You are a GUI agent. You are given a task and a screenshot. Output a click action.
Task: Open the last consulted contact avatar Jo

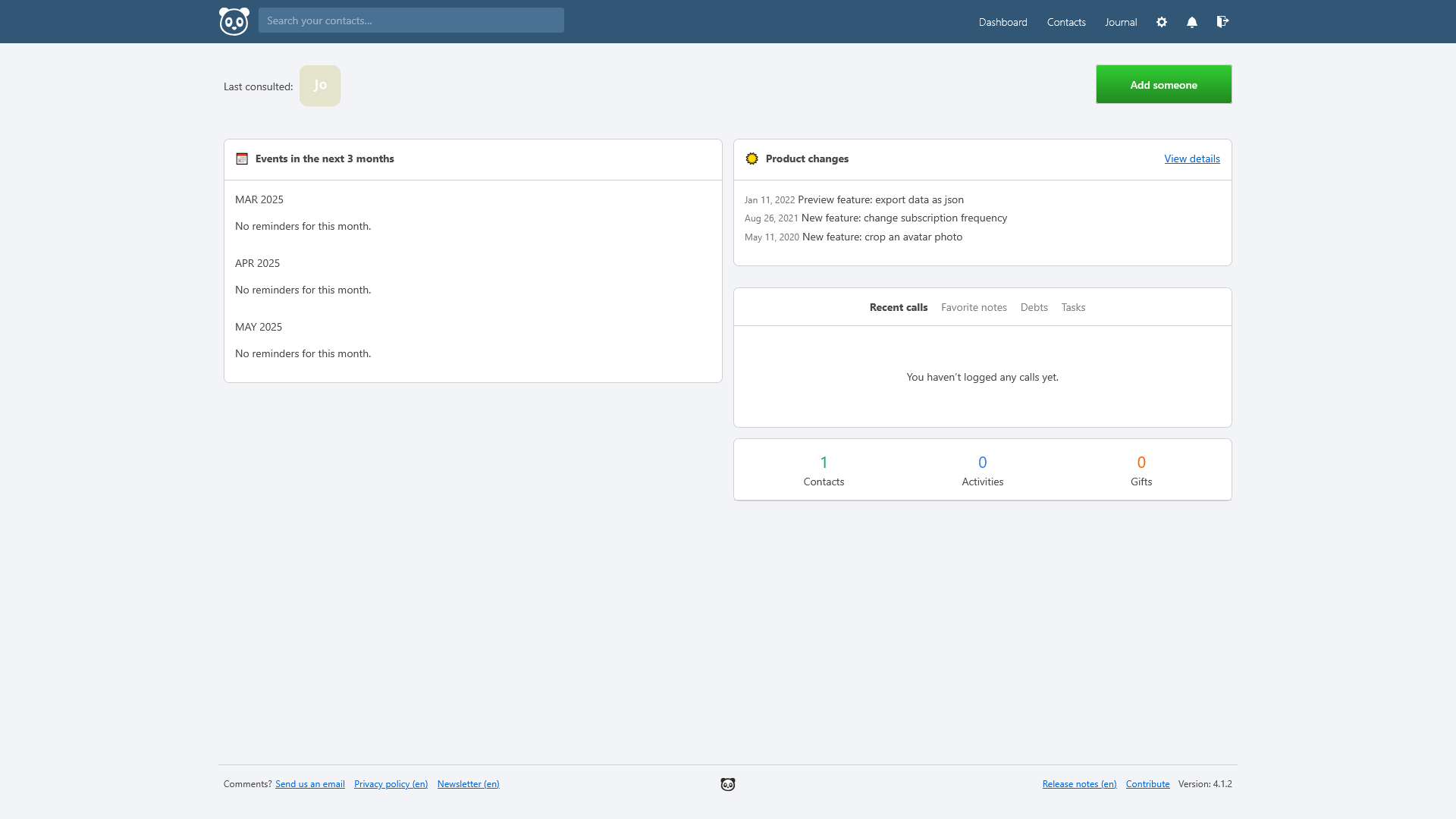point(320,86)
